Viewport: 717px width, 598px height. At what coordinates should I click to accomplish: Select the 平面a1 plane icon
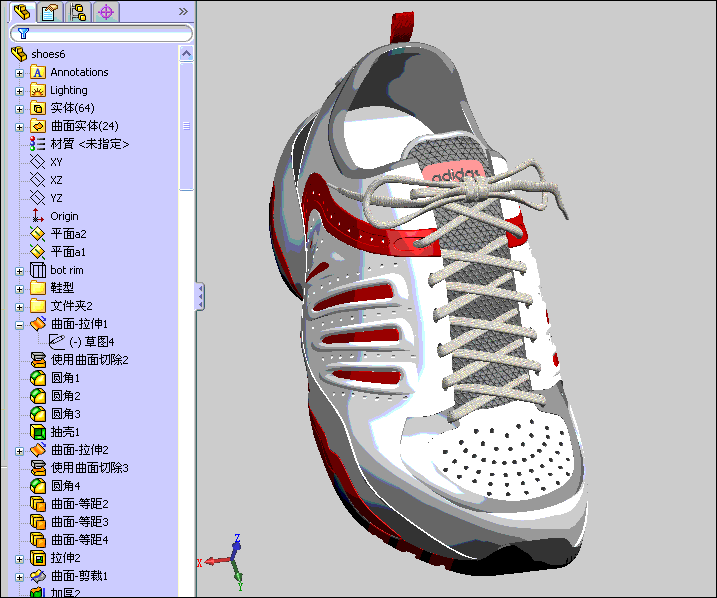37,251
